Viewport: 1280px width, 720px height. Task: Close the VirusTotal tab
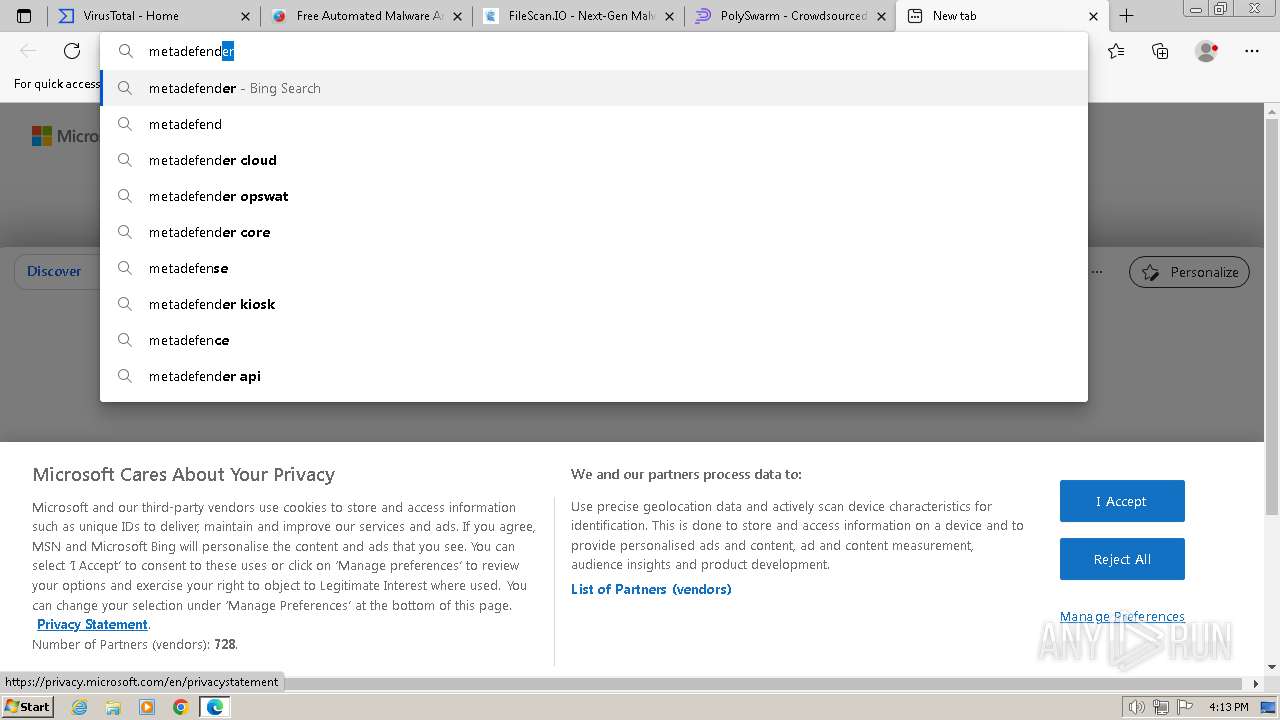click(x=245, y=16)
